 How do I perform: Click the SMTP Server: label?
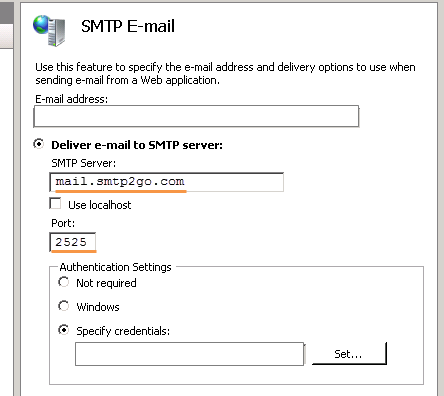click(84, 163)
